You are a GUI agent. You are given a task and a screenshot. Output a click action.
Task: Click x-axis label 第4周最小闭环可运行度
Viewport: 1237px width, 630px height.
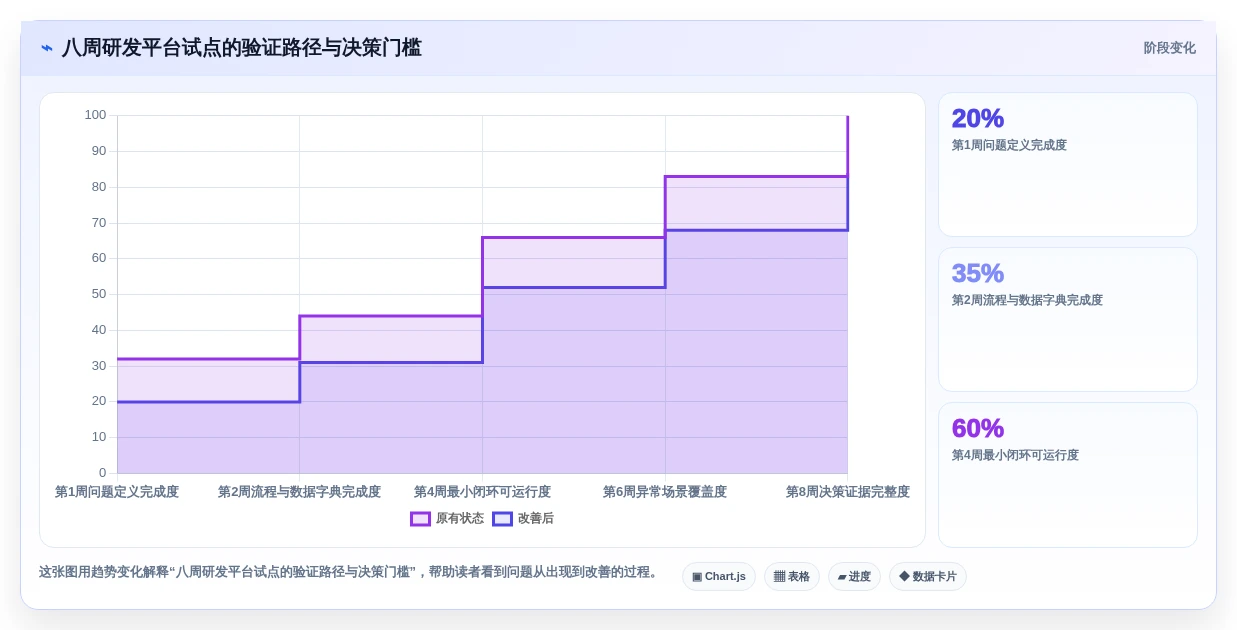point(482,492)
